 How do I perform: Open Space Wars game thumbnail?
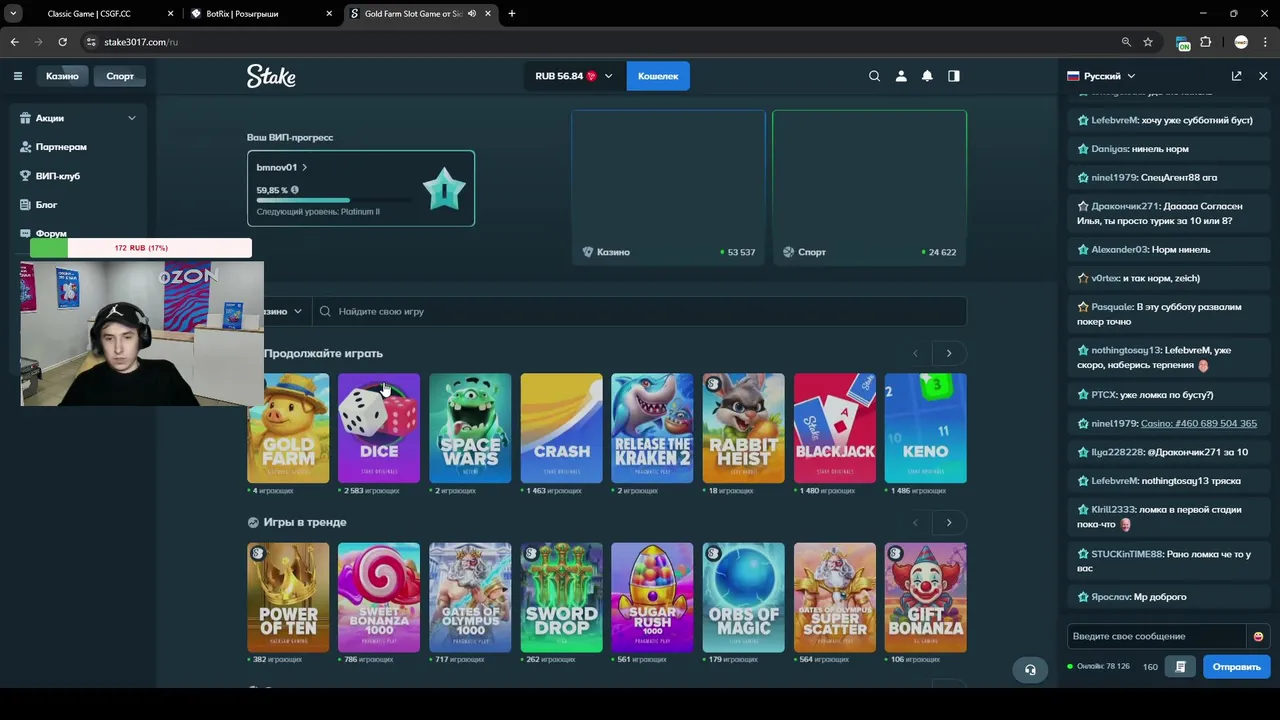coord(470,428)
